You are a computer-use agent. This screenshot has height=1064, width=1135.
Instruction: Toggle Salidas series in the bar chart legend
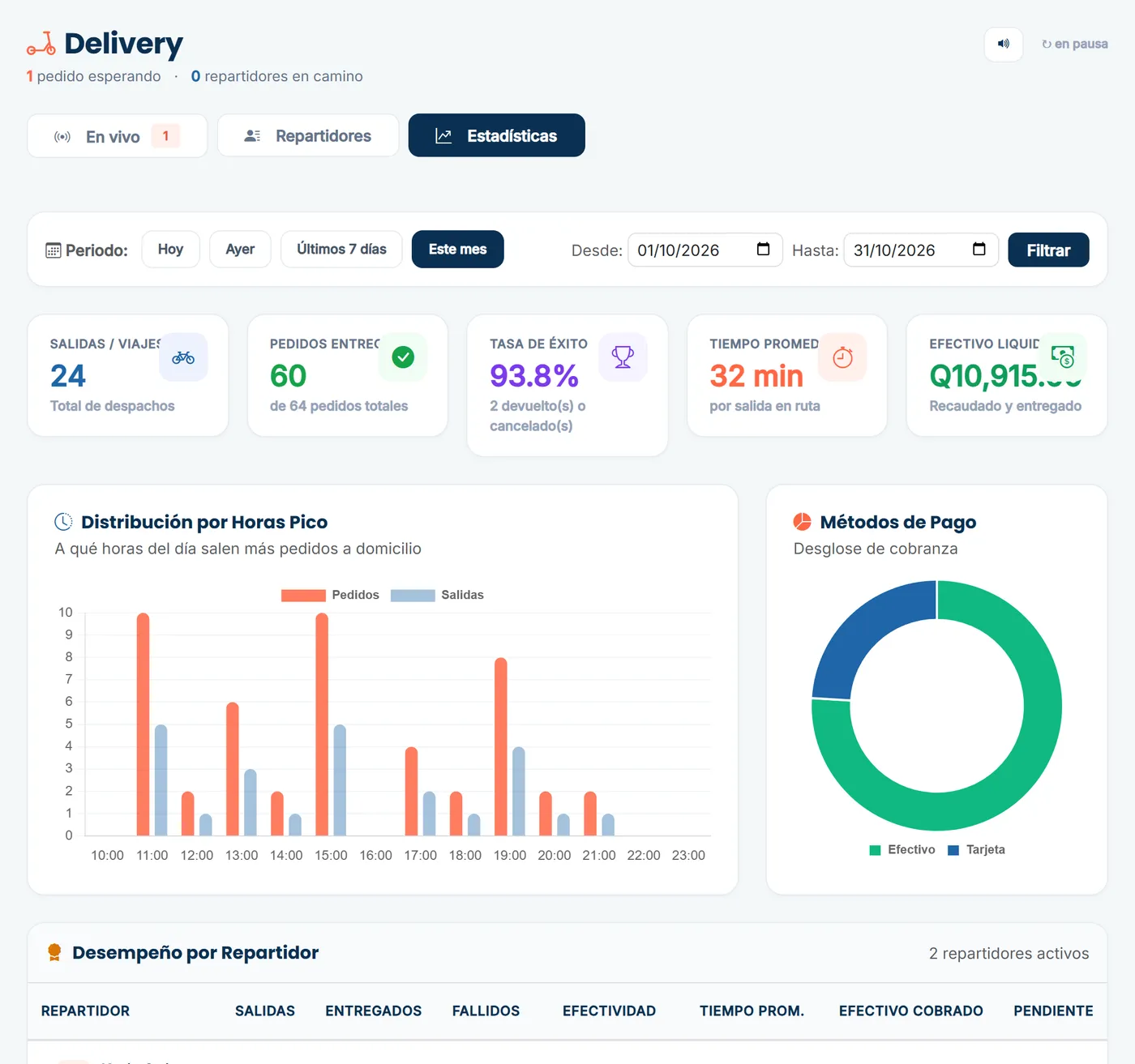click(x=437, y=595)
